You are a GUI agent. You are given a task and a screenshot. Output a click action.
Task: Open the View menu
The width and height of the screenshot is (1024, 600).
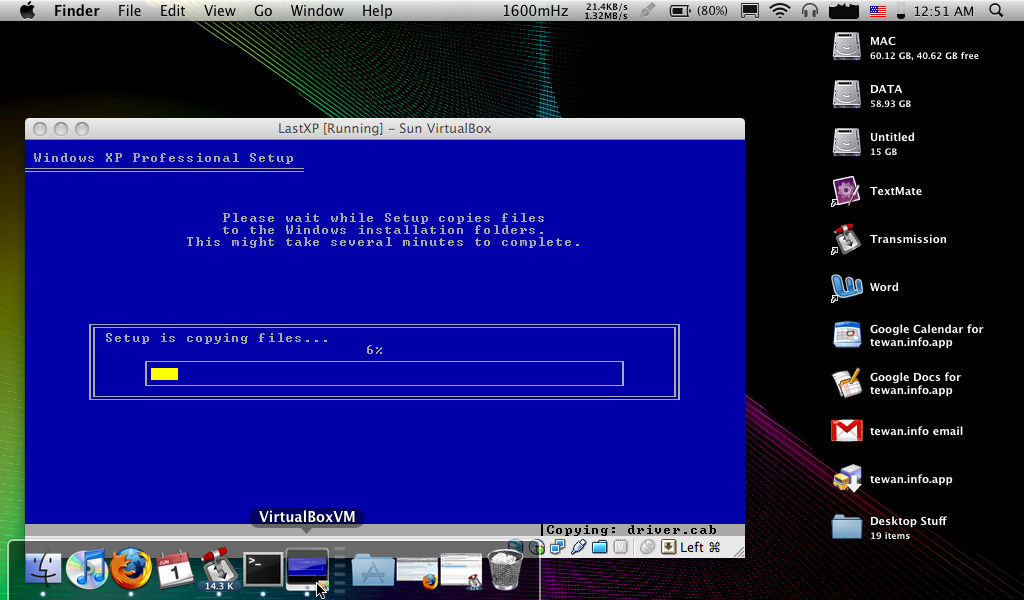coord(219,10)
